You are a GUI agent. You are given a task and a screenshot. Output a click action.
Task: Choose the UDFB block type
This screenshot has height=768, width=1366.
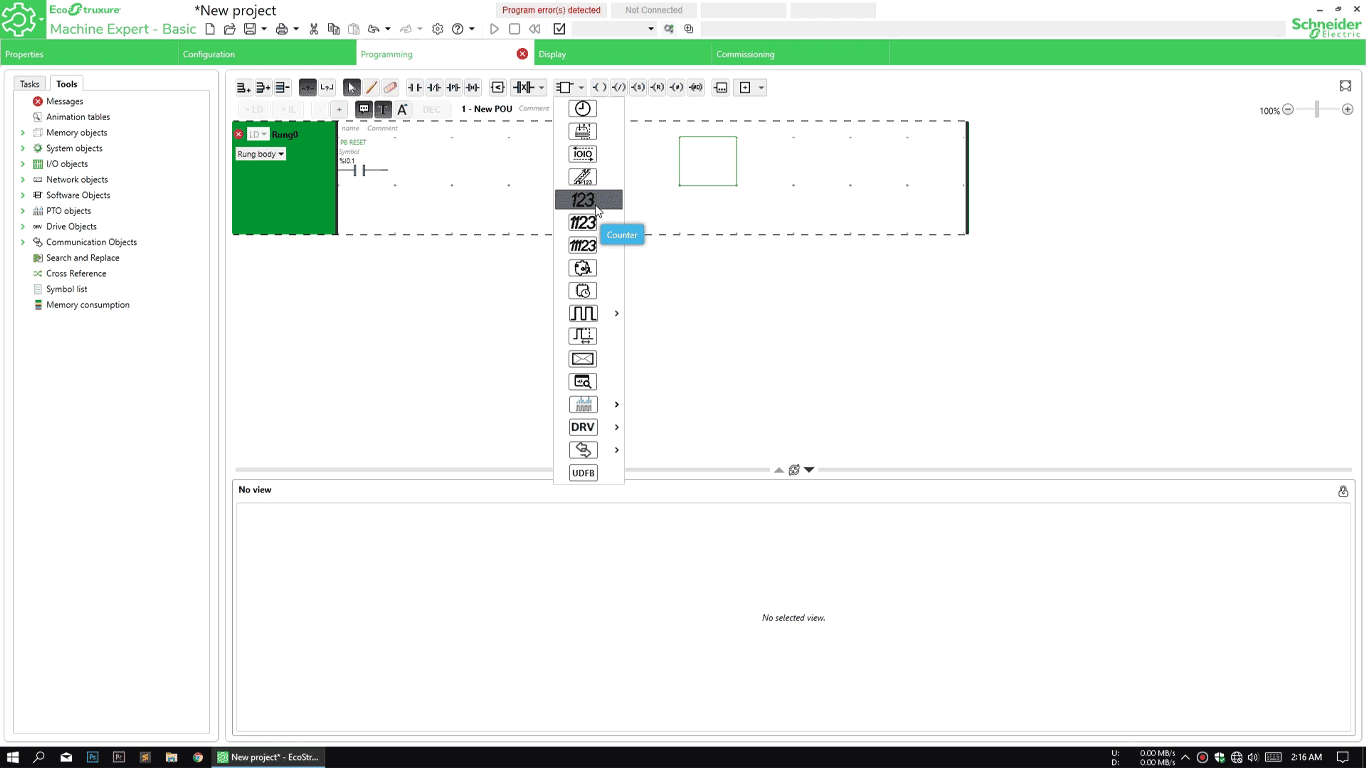point(583,472)
